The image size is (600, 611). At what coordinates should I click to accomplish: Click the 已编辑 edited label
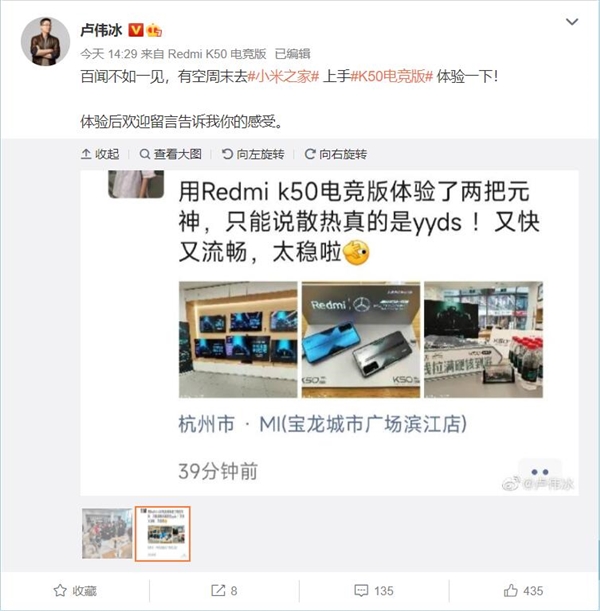[x=293, y=54]
